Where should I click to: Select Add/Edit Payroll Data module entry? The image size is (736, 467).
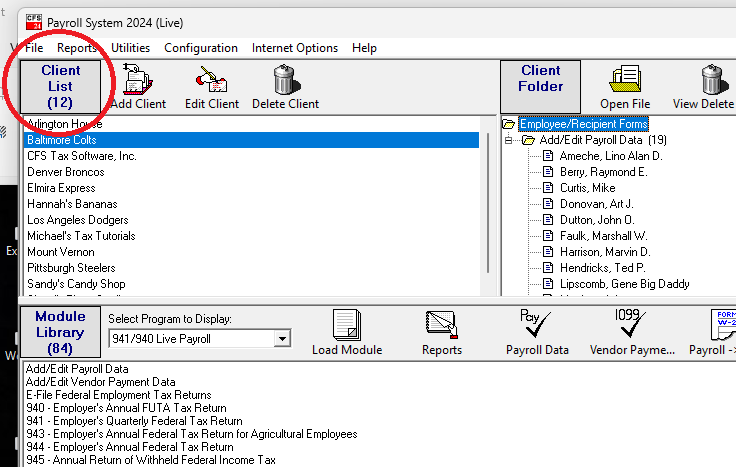[x=77, y=369]
